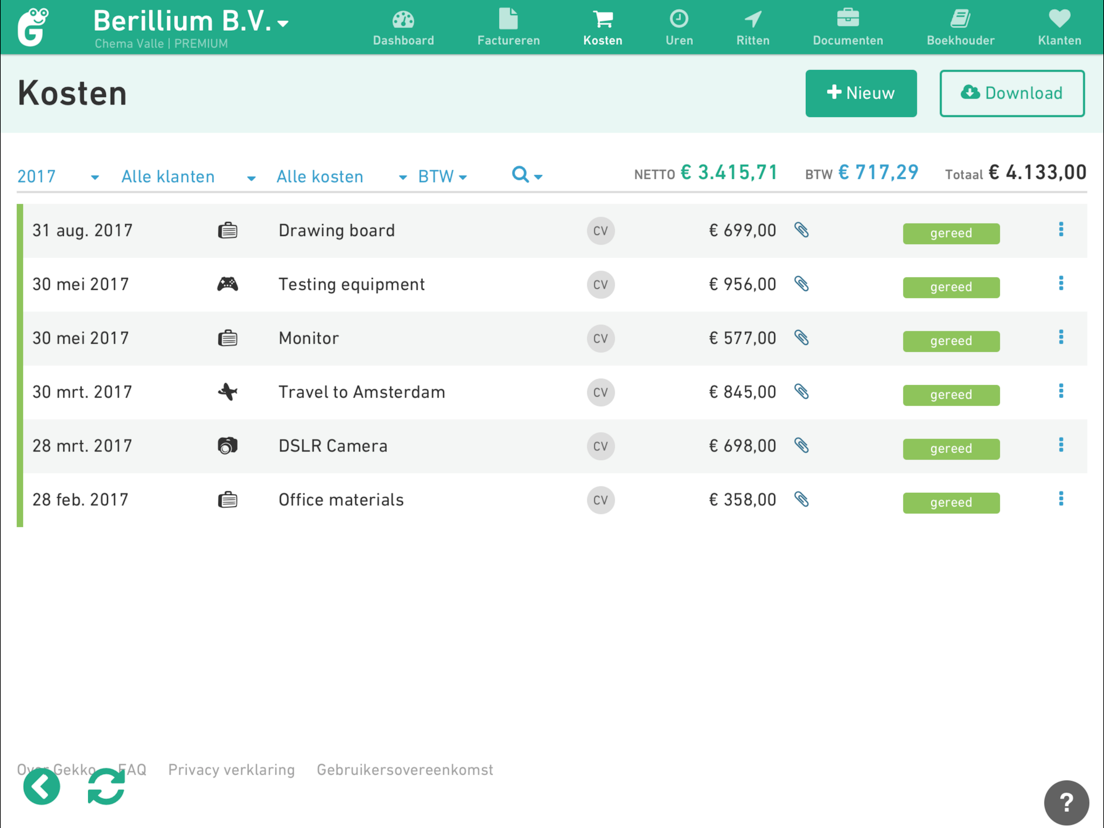Open attachment paperclip for DSLR Camera

pyautogui.click(x=801, y=445)
